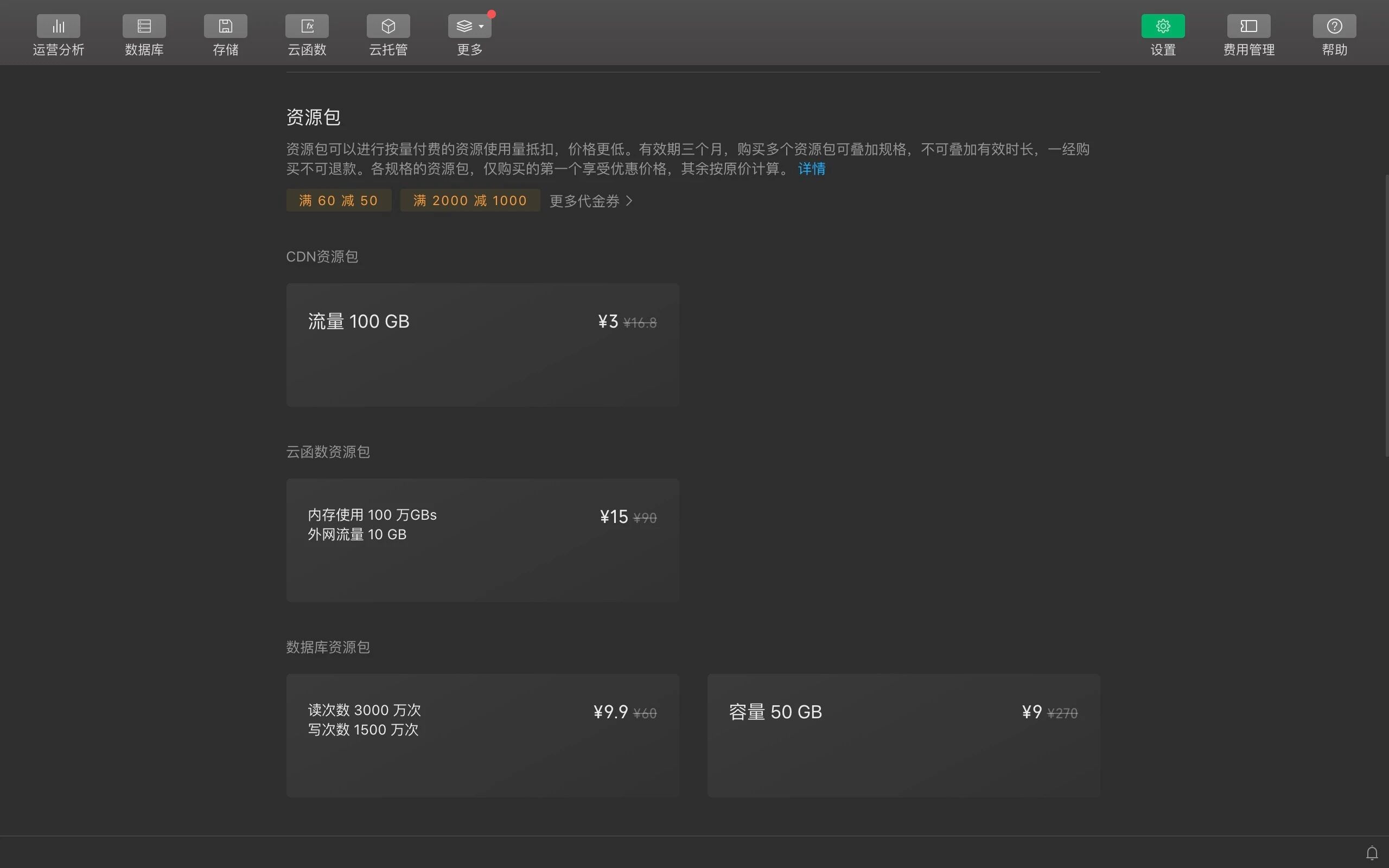Expand the 更多 dropdown arrow
This screenshot has width=1389, height=868.
481,27
